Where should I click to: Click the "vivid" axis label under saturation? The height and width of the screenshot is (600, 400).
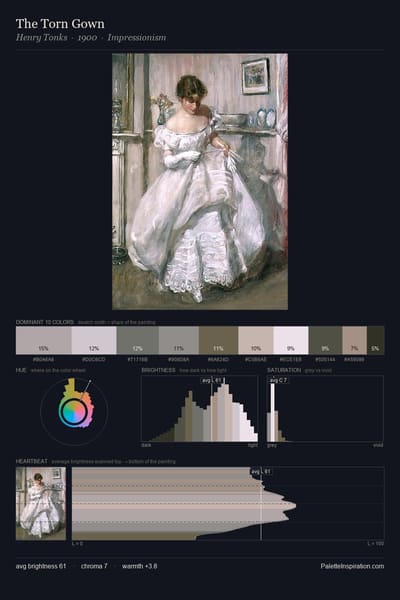click(x=378, y=445)
